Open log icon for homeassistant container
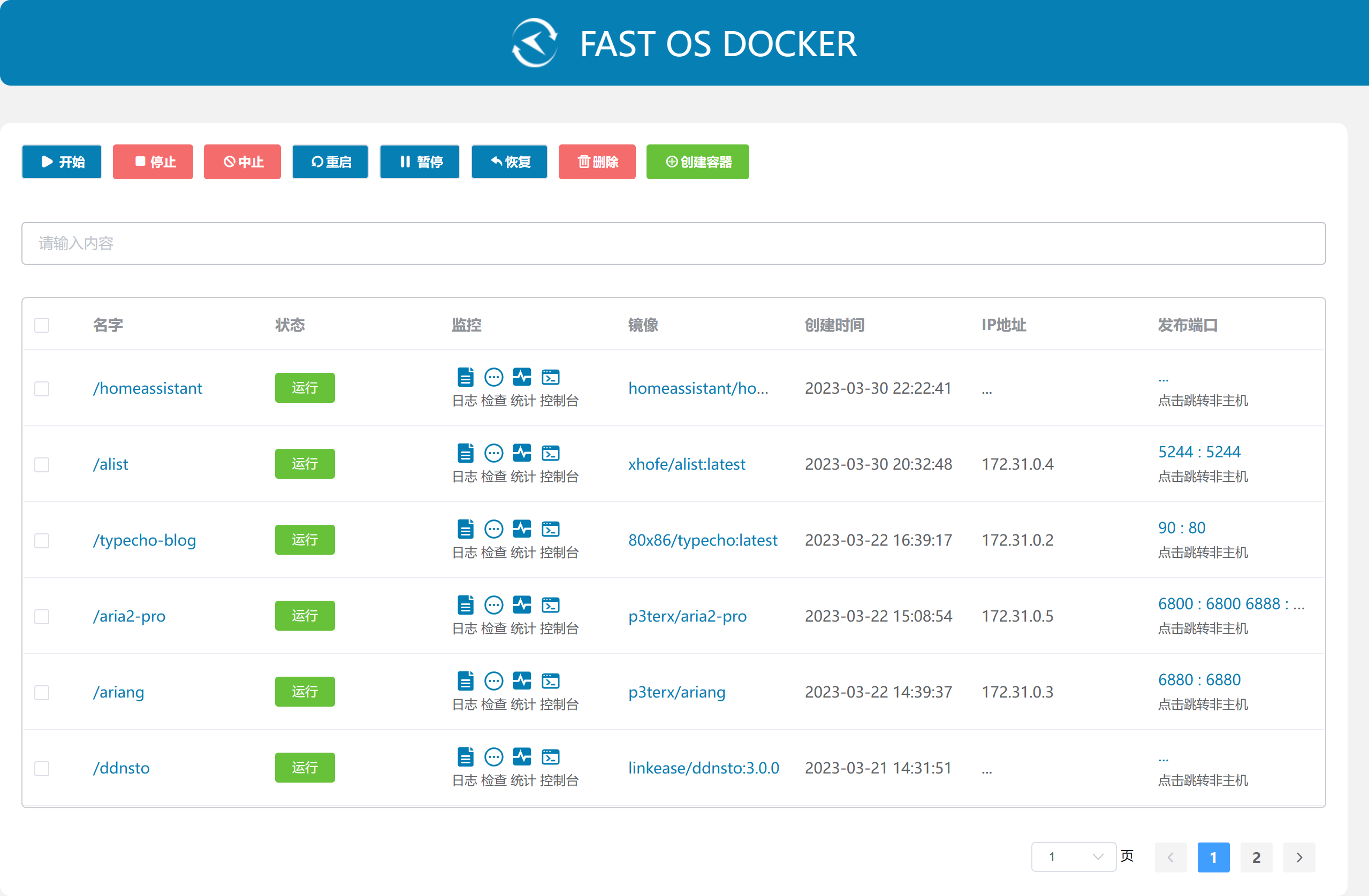 tap(466, 377)
